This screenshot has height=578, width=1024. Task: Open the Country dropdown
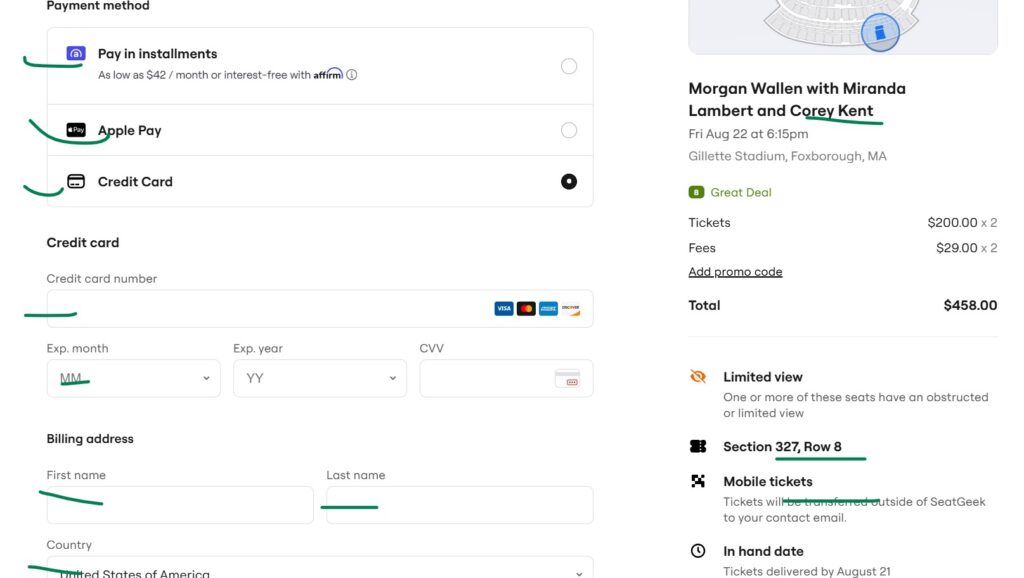pos(320,568)
